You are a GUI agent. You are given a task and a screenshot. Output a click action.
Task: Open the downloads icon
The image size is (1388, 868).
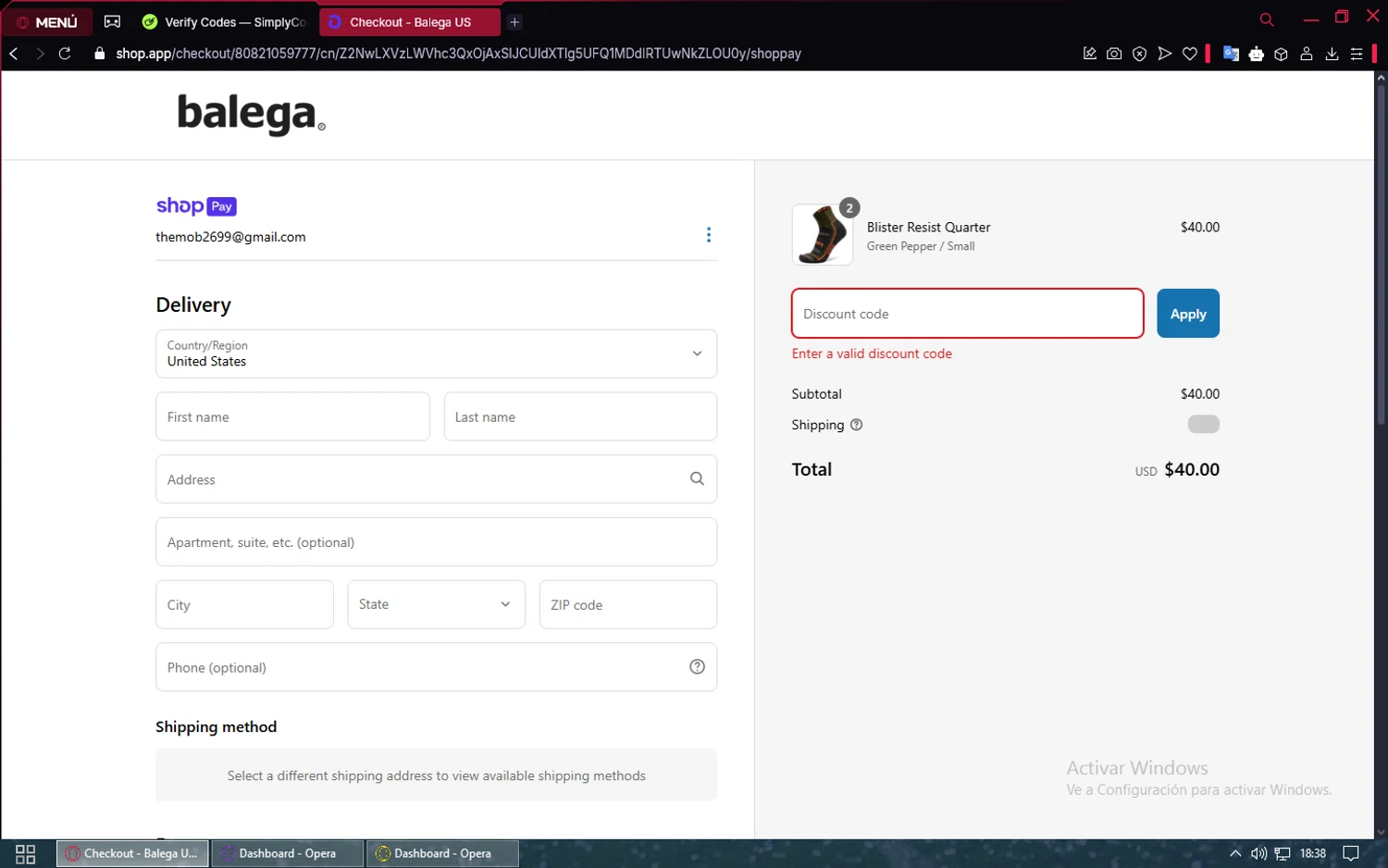[x=1332, y=54]
